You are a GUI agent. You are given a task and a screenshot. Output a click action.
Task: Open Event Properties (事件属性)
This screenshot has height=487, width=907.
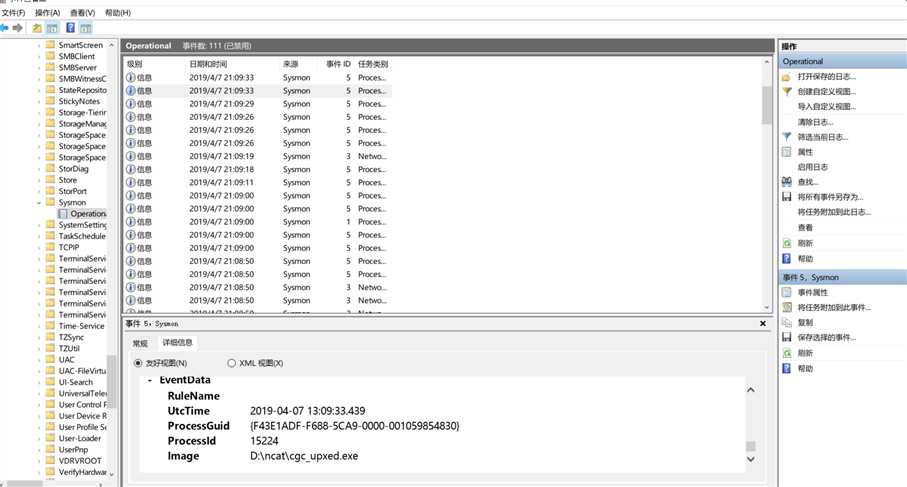[x=813, y=293]
